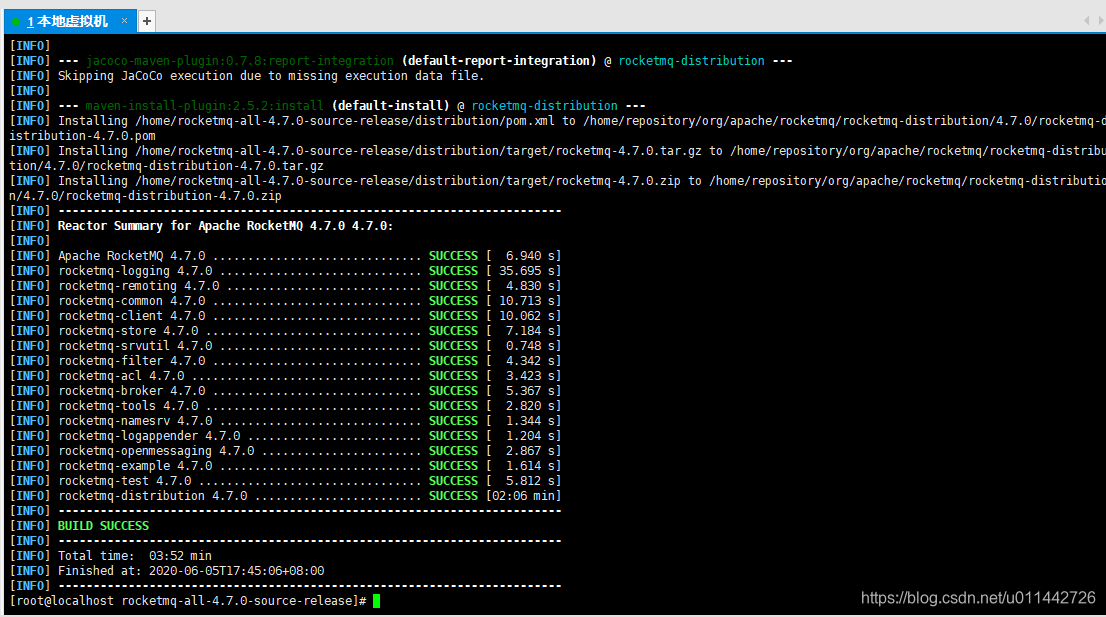Click the rocketmq-namesrv 4.7.0 row
The width and height of the screenshot is (1106, 617).
[x=285, y=421]
